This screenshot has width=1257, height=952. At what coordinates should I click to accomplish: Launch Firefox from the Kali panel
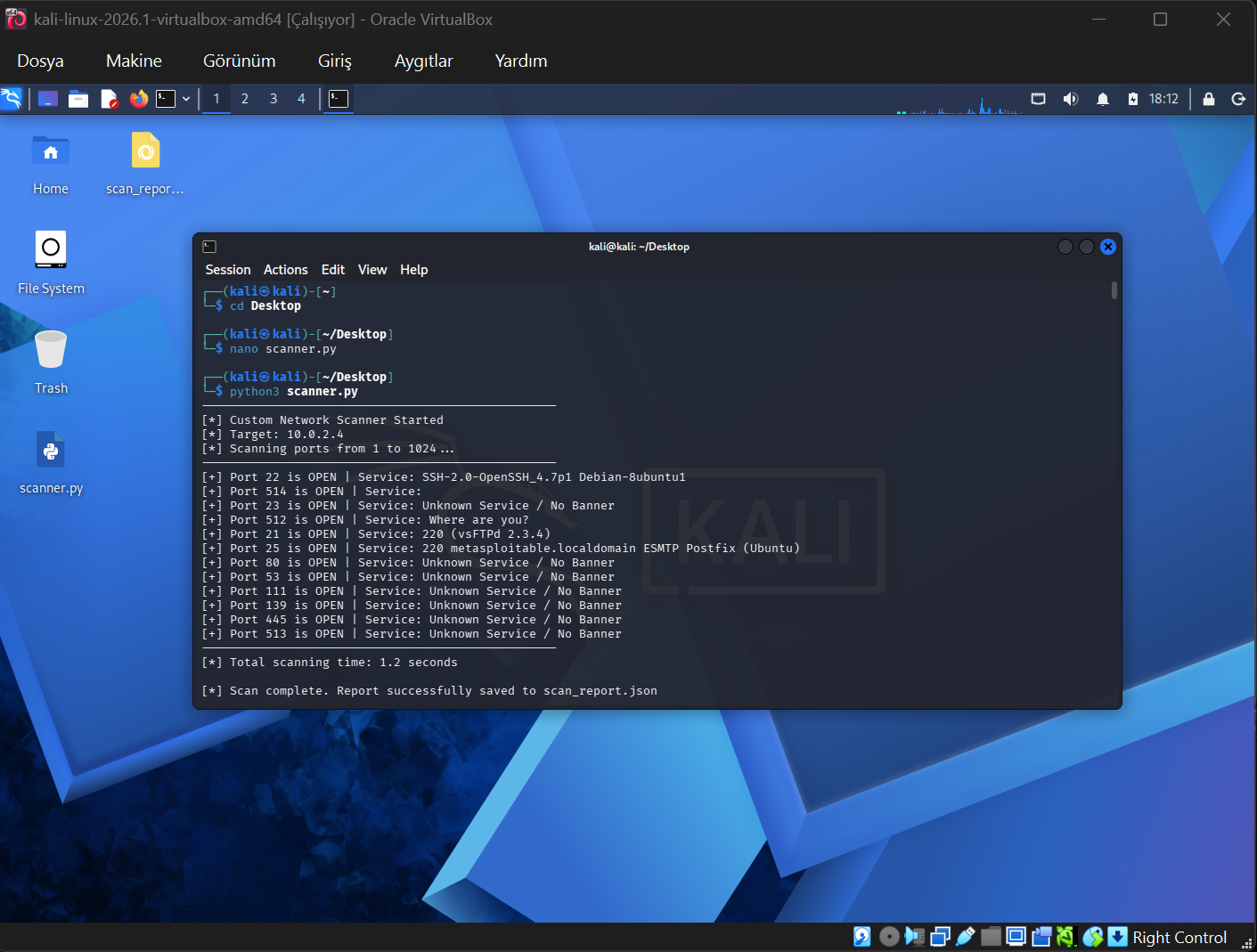tap(138, 99)
